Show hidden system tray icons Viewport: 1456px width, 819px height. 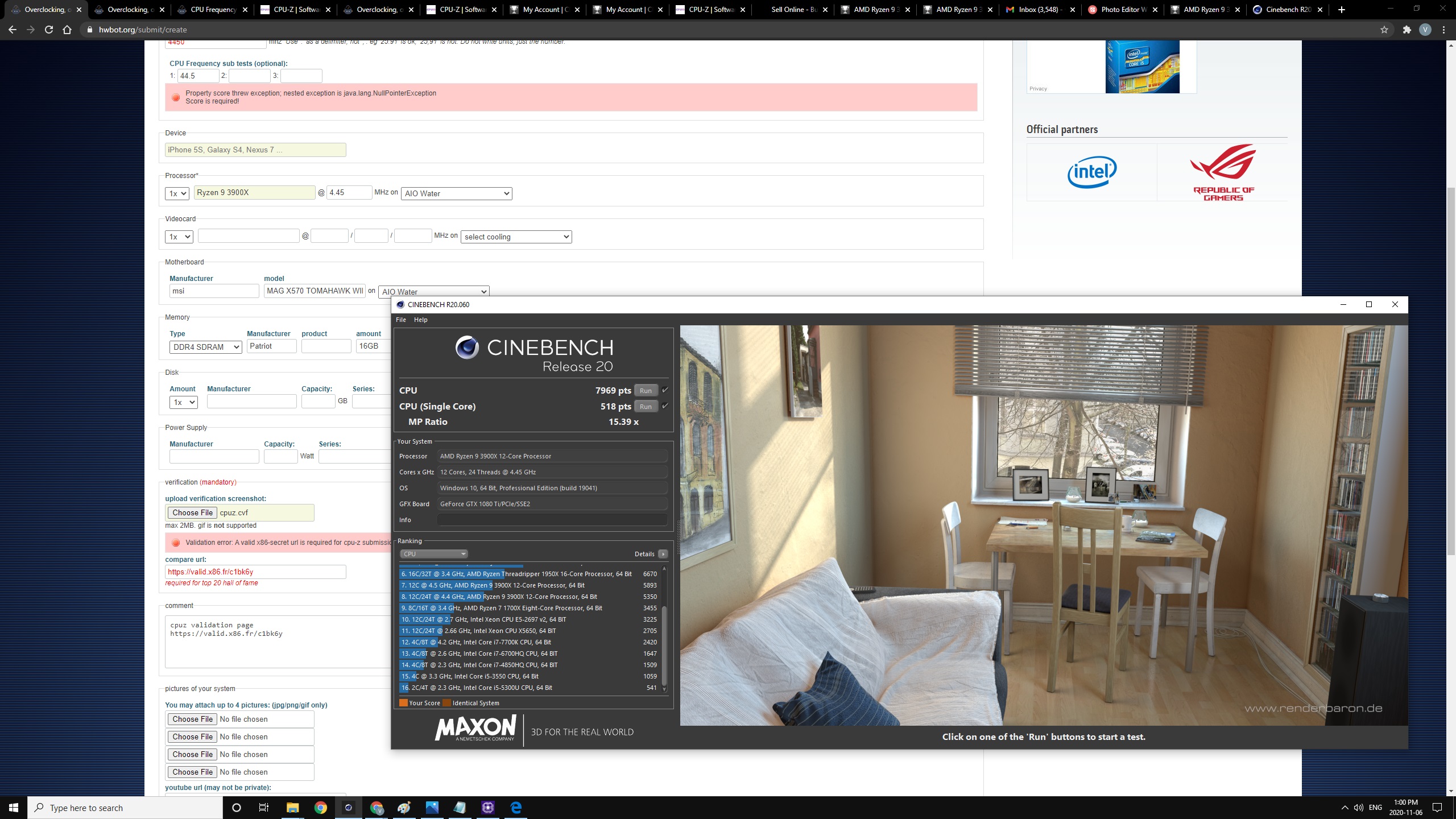[x=1345, y=808]
